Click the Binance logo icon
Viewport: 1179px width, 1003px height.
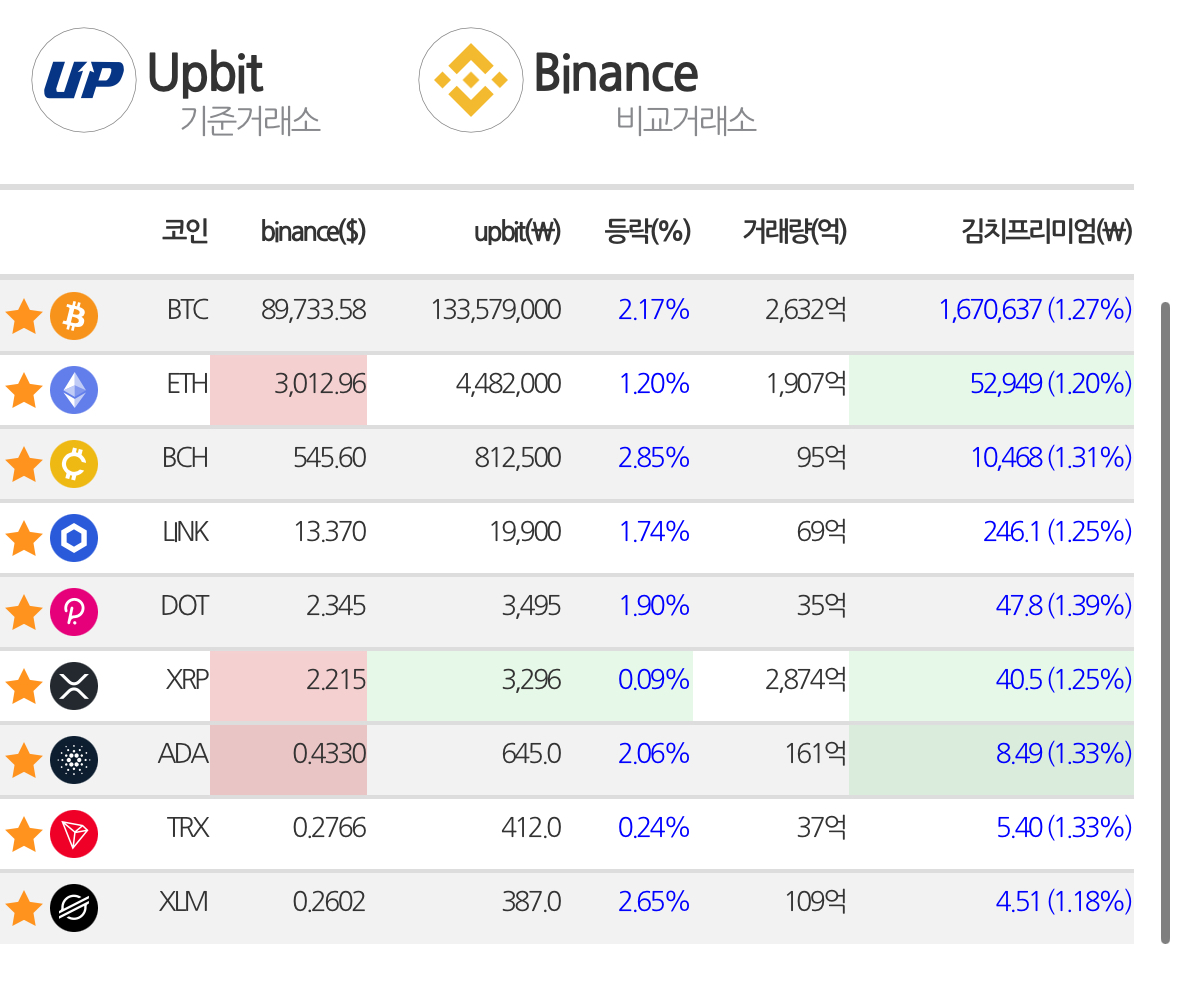click(471, 80)
